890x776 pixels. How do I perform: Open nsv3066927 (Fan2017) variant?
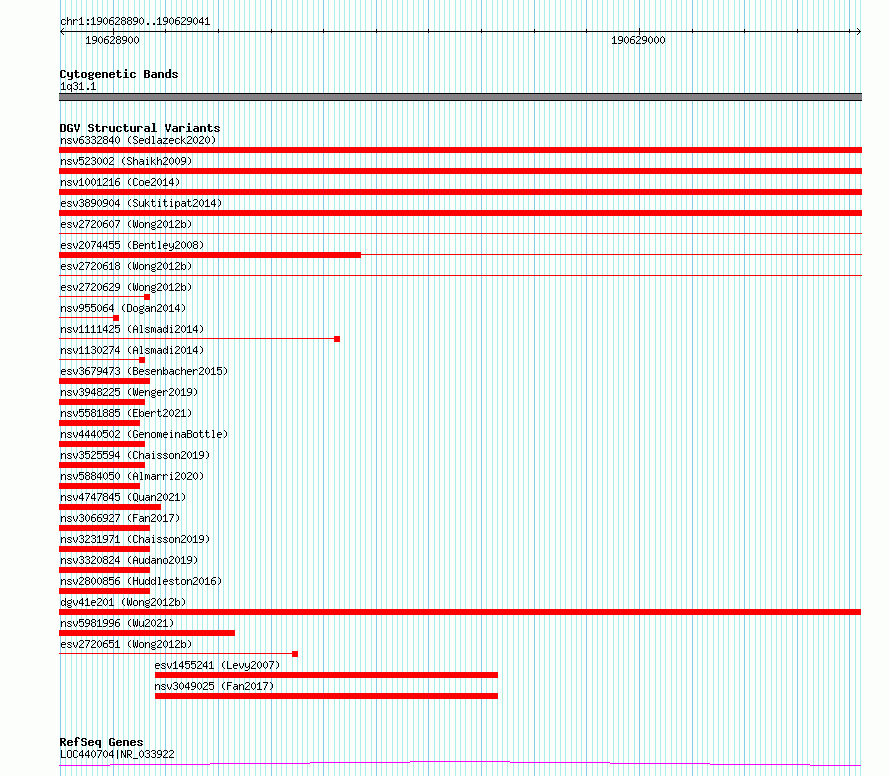coord(120,518)
